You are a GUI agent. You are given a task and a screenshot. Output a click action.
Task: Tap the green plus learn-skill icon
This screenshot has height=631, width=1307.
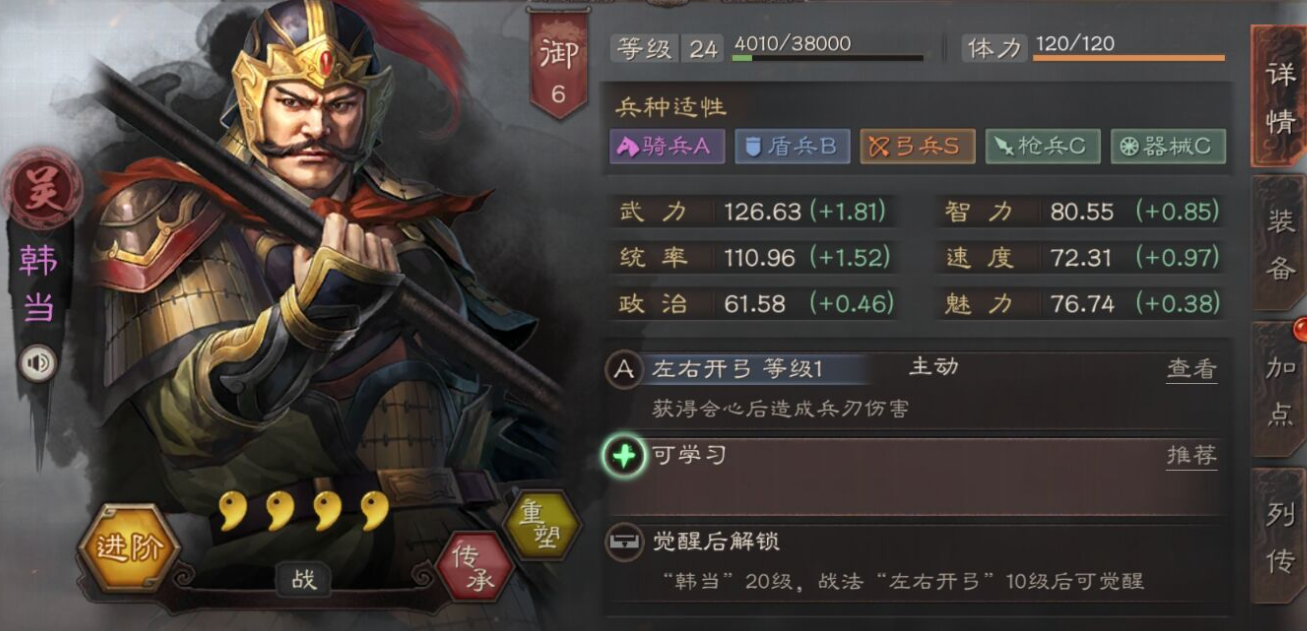624,456
